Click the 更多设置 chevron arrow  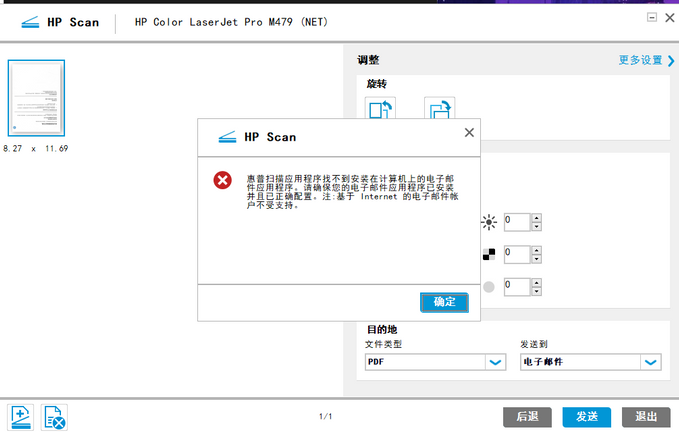(x=671, y=61)
